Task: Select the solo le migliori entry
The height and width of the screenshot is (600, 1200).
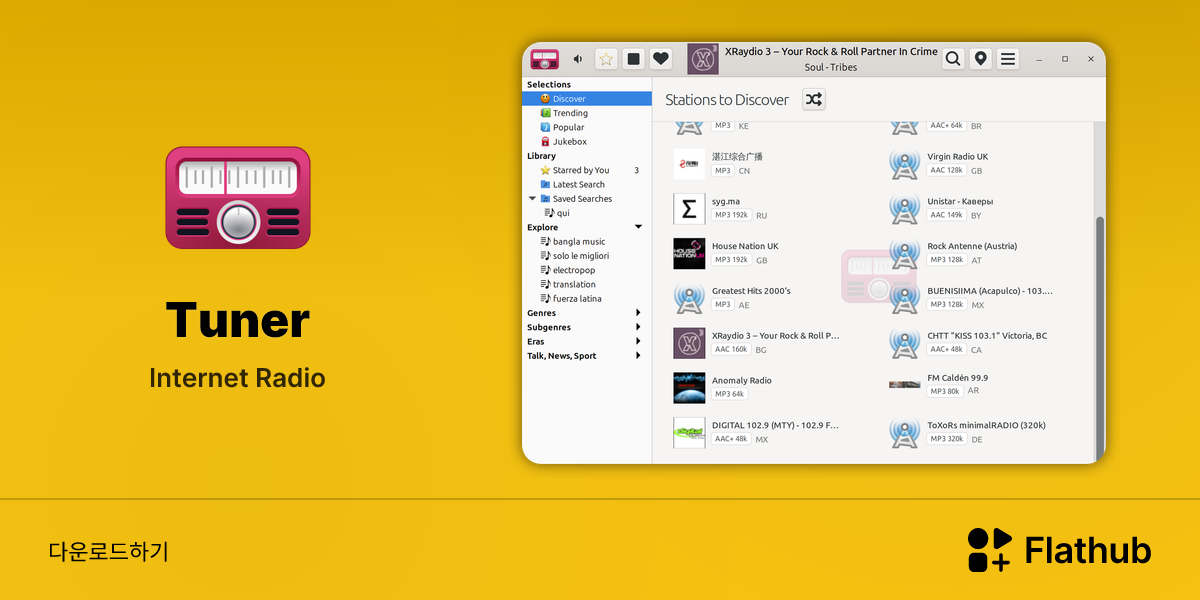Action: click(x=587, y=256)
